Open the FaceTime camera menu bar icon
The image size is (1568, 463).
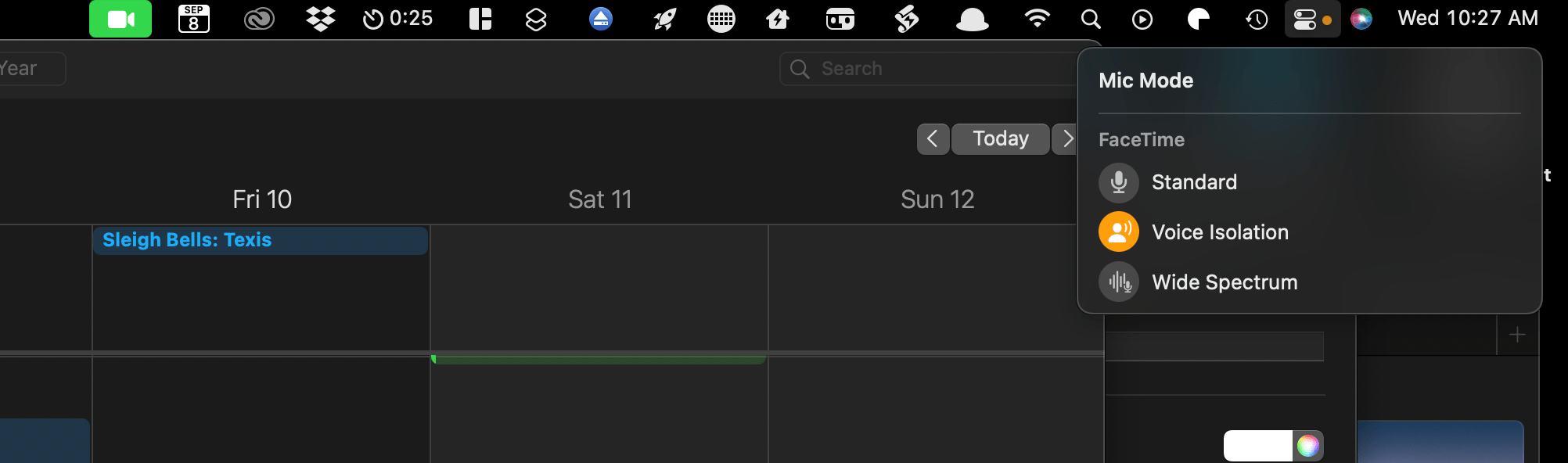click(120, 19)
